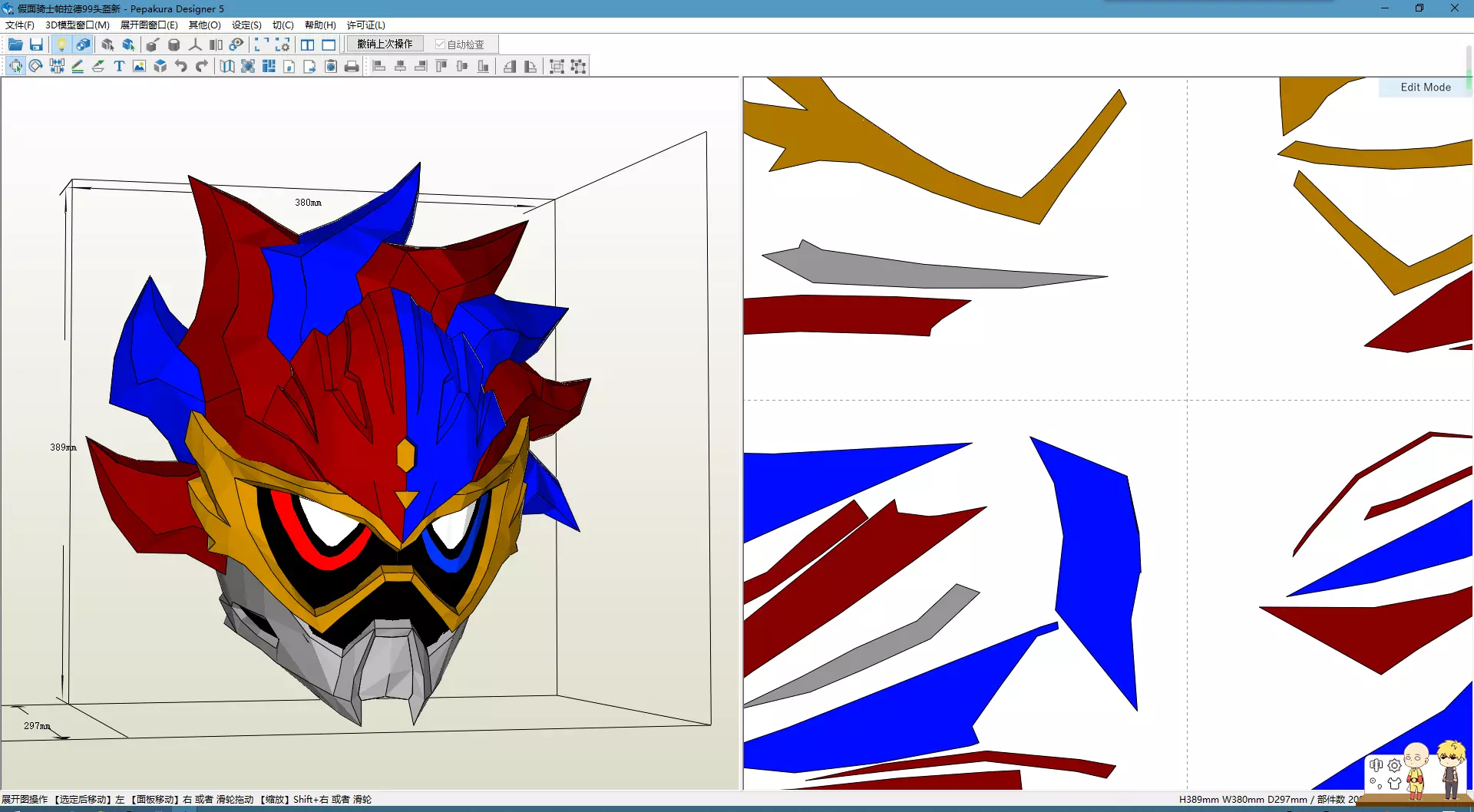Toggle the light bulb lighting icon

[61, 45]
